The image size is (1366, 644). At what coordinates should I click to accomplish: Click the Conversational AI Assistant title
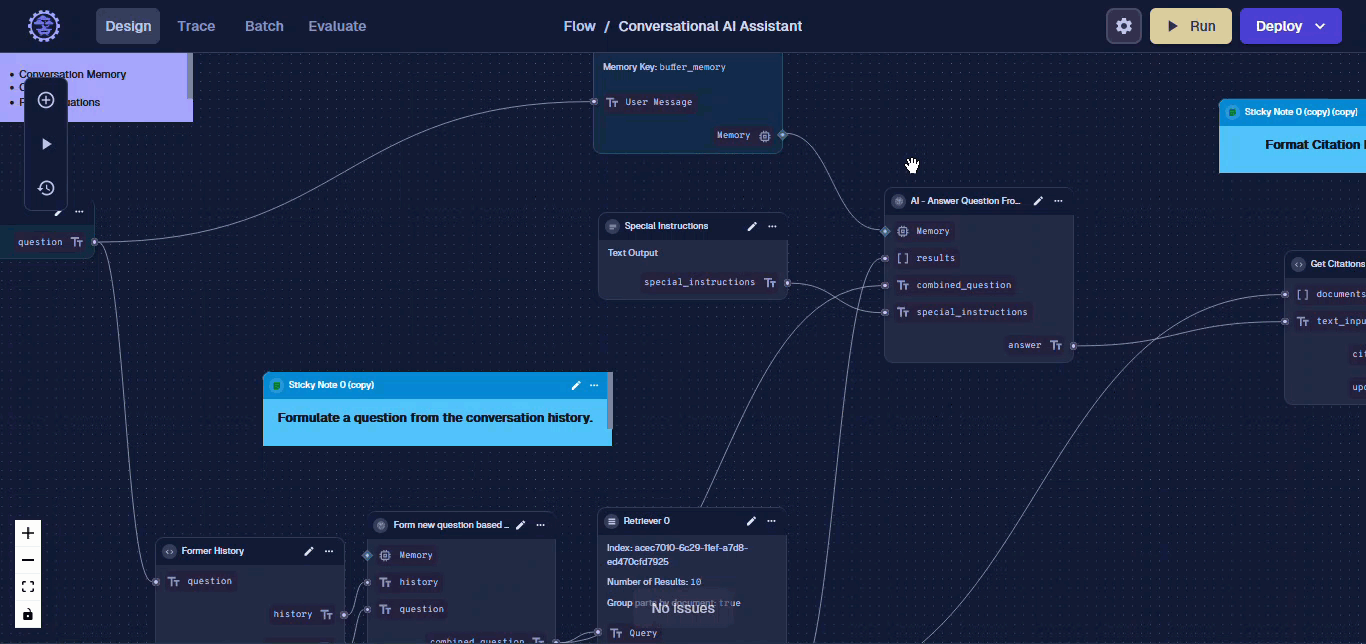click(x=710, y=26)
